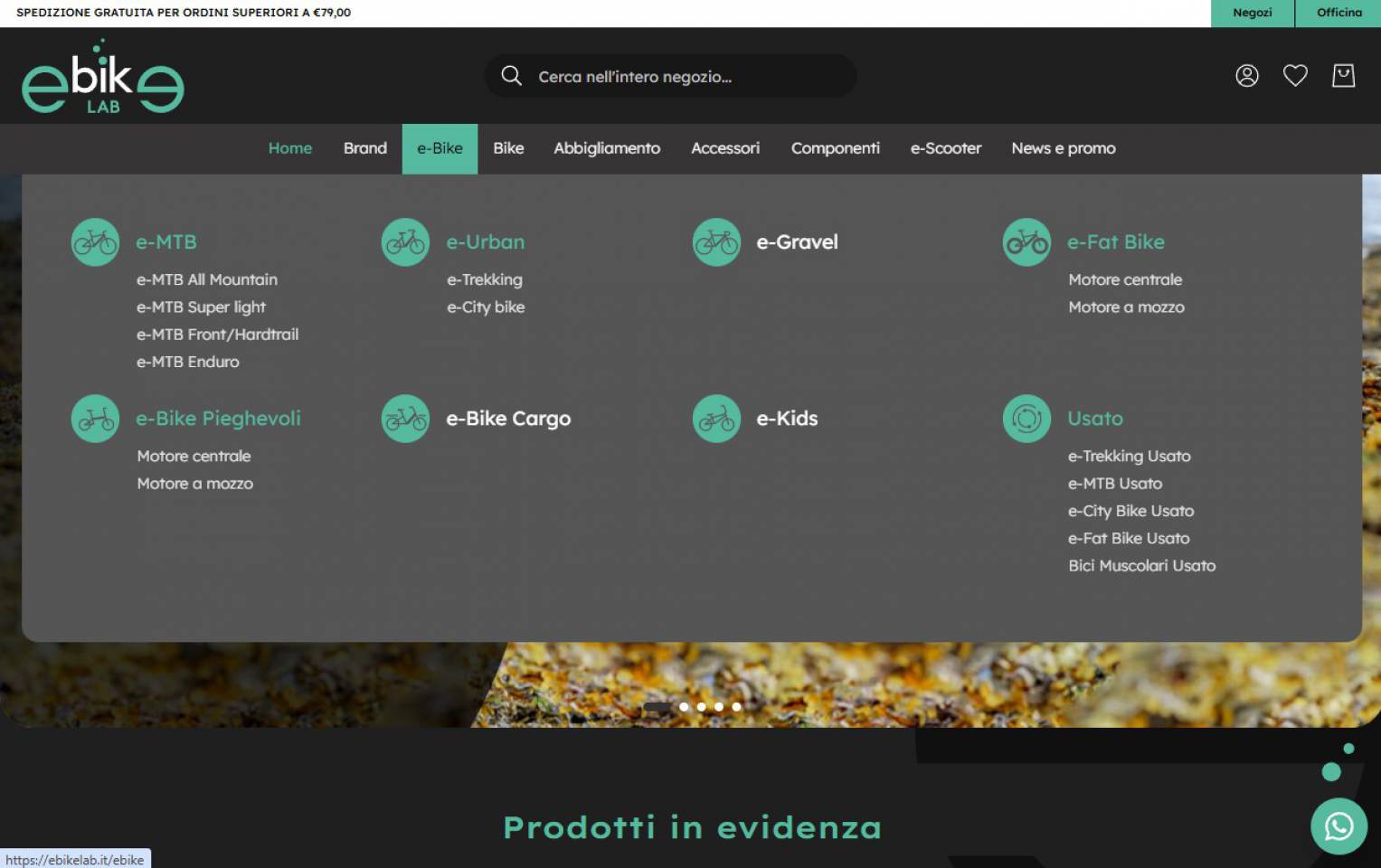Click the e-Urban bicycle icon
The image size is (1381, 868).
[x=405, y=242]
